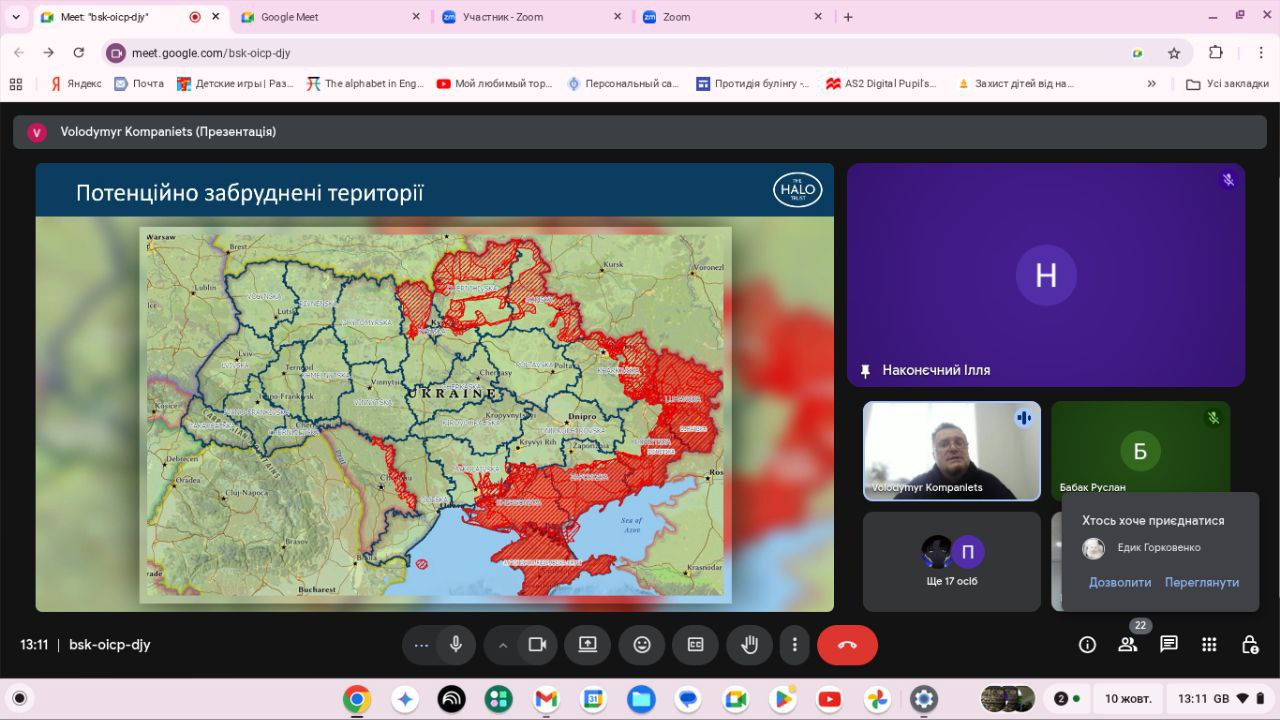Viewport: 1280px width, 720px height.
Task: Open the emoji reactions picker
Action: (642, 645)
